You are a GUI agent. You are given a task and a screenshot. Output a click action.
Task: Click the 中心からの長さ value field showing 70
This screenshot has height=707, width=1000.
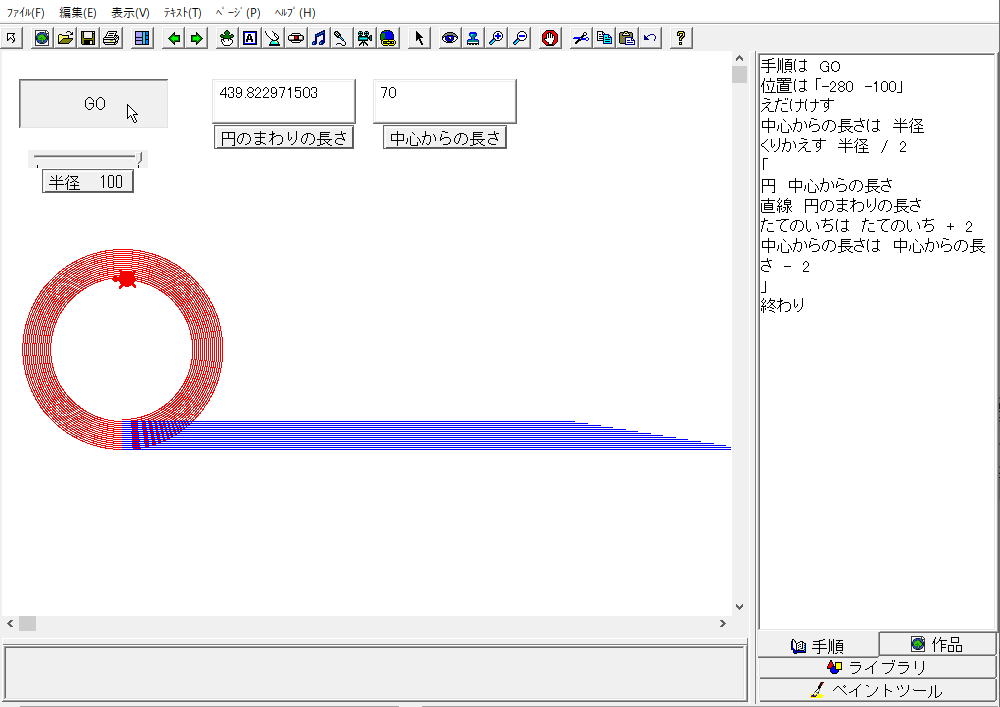445,101
